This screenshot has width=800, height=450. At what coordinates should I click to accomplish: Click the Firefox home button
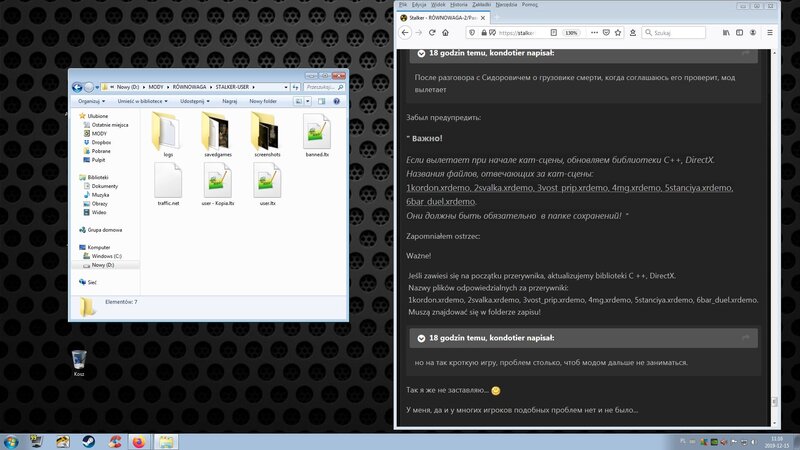coord(446,32)
